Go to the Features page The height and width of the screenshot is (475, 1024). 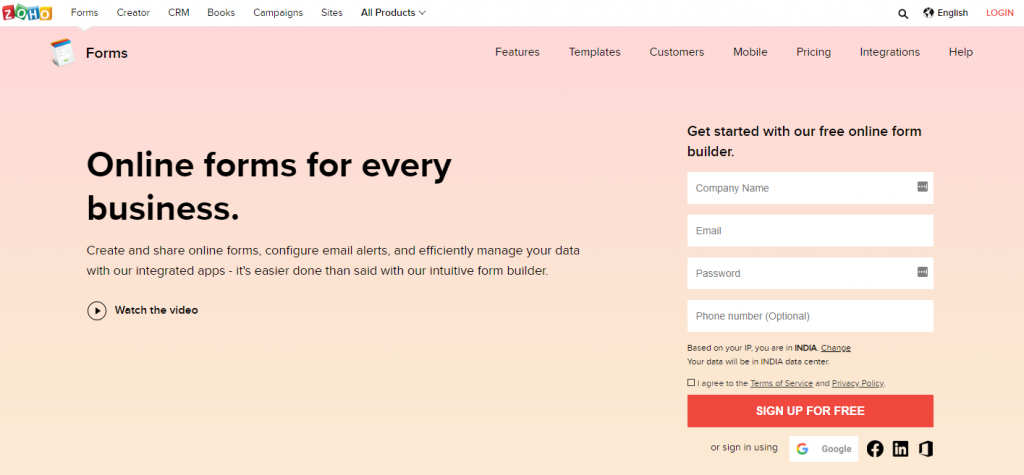[517, 52]
